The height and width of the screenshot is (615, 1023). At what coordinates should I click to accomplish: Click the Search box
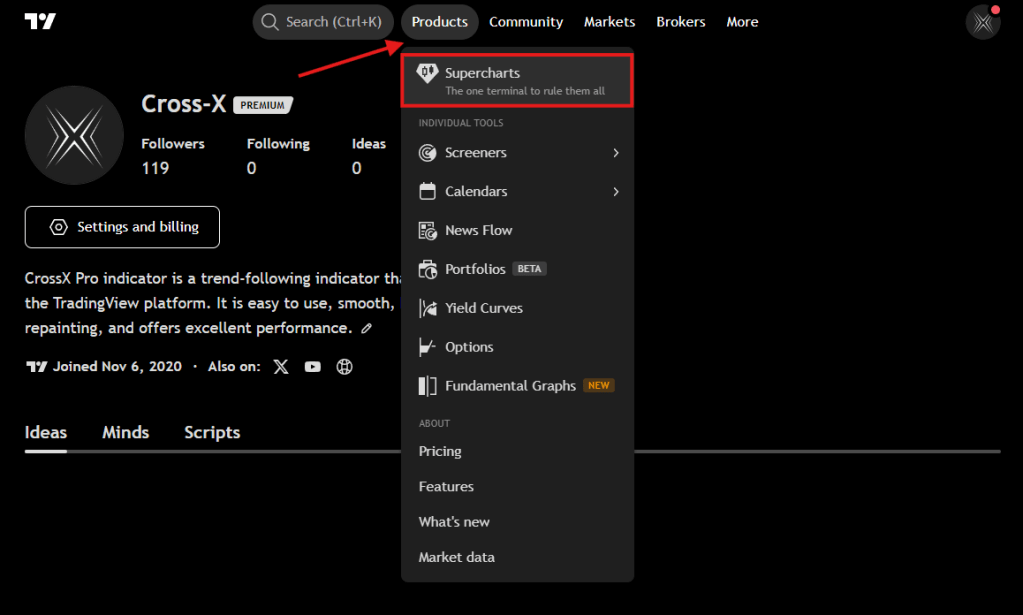[x=323, y=22]
